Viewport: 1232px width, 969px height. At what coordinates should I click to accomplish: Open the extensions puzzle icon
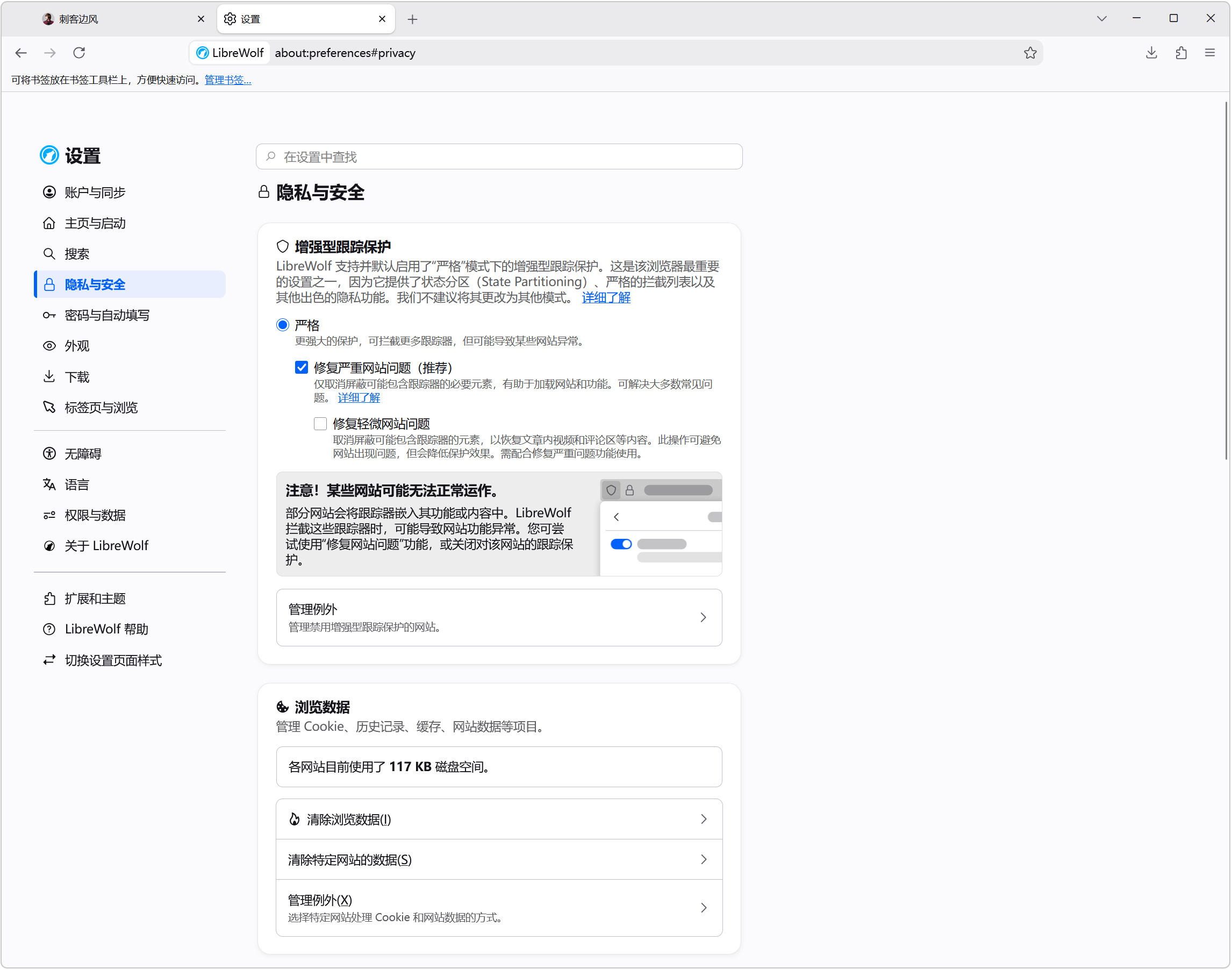[x=1181, y=53]
